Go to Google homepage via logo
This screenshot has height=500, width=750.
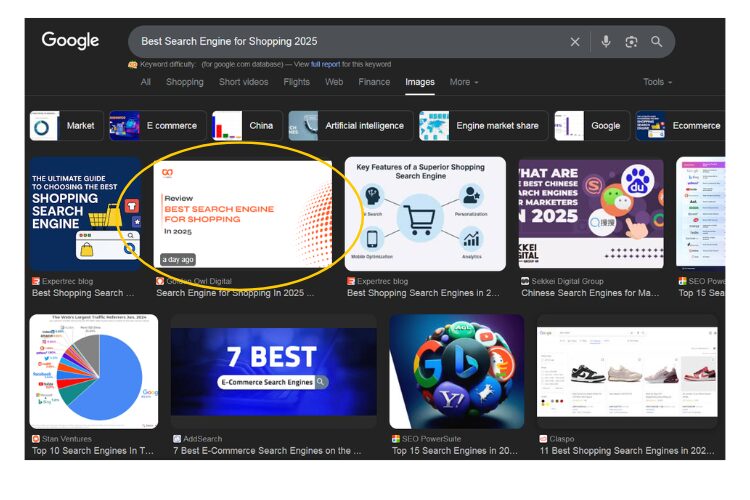70,41
